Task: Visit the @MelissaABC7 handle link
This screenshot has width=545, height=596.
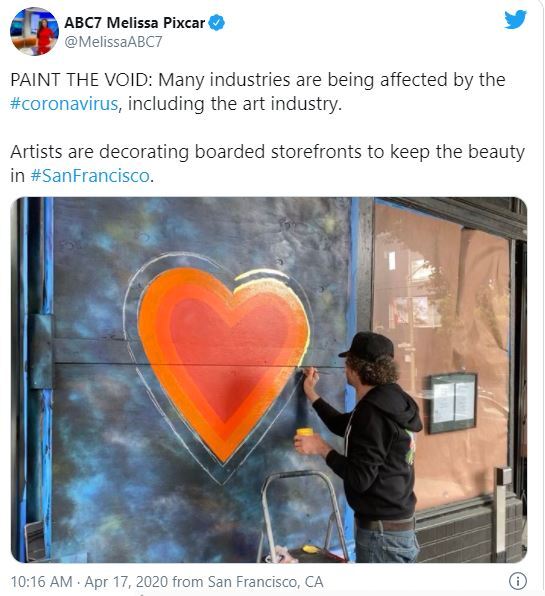Action: [x=113, y=42]
